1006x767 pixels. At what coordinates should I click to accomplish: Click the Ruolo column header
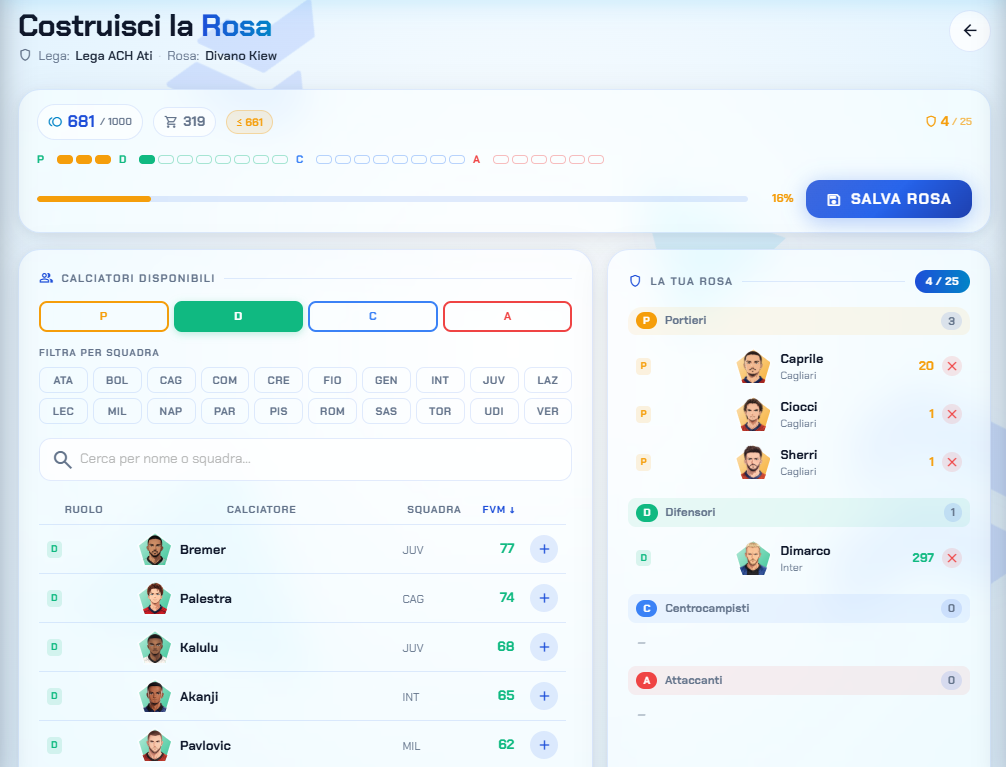click(83, 510)
